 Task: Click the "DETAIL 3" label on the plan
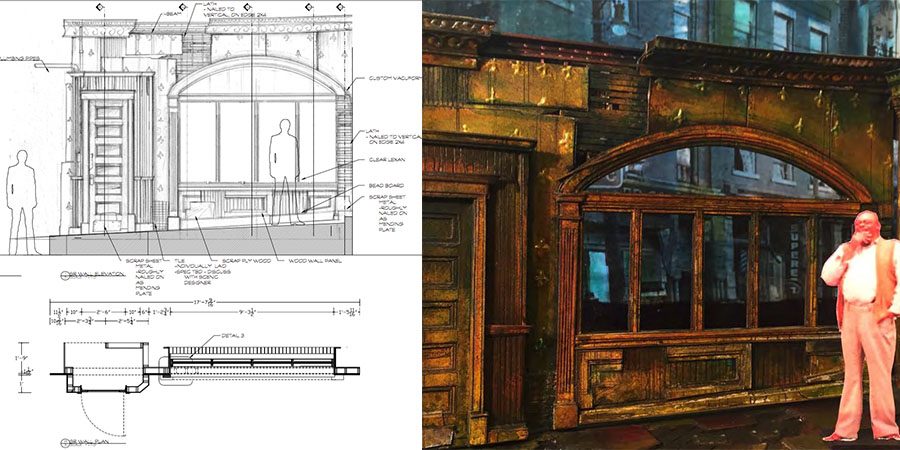(x=233, y=335)
